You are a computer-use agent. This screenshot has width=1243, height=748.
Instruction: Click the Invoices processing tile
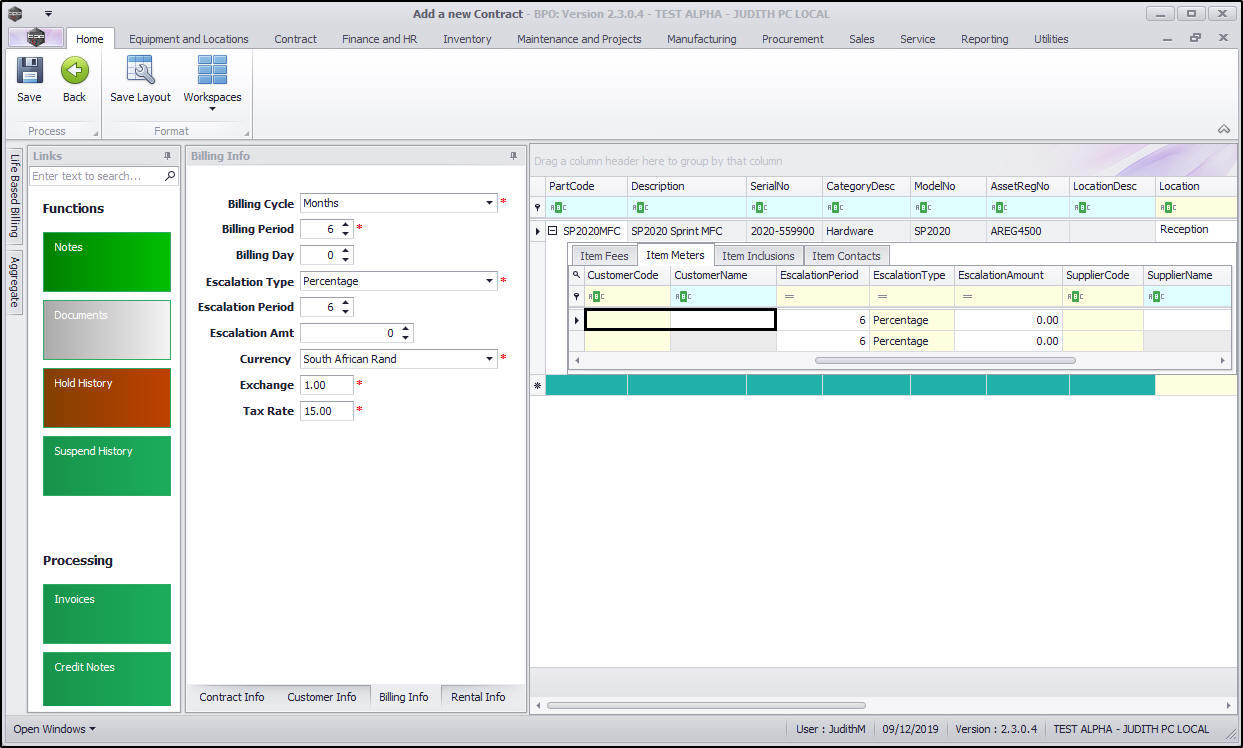pos(107,613)
